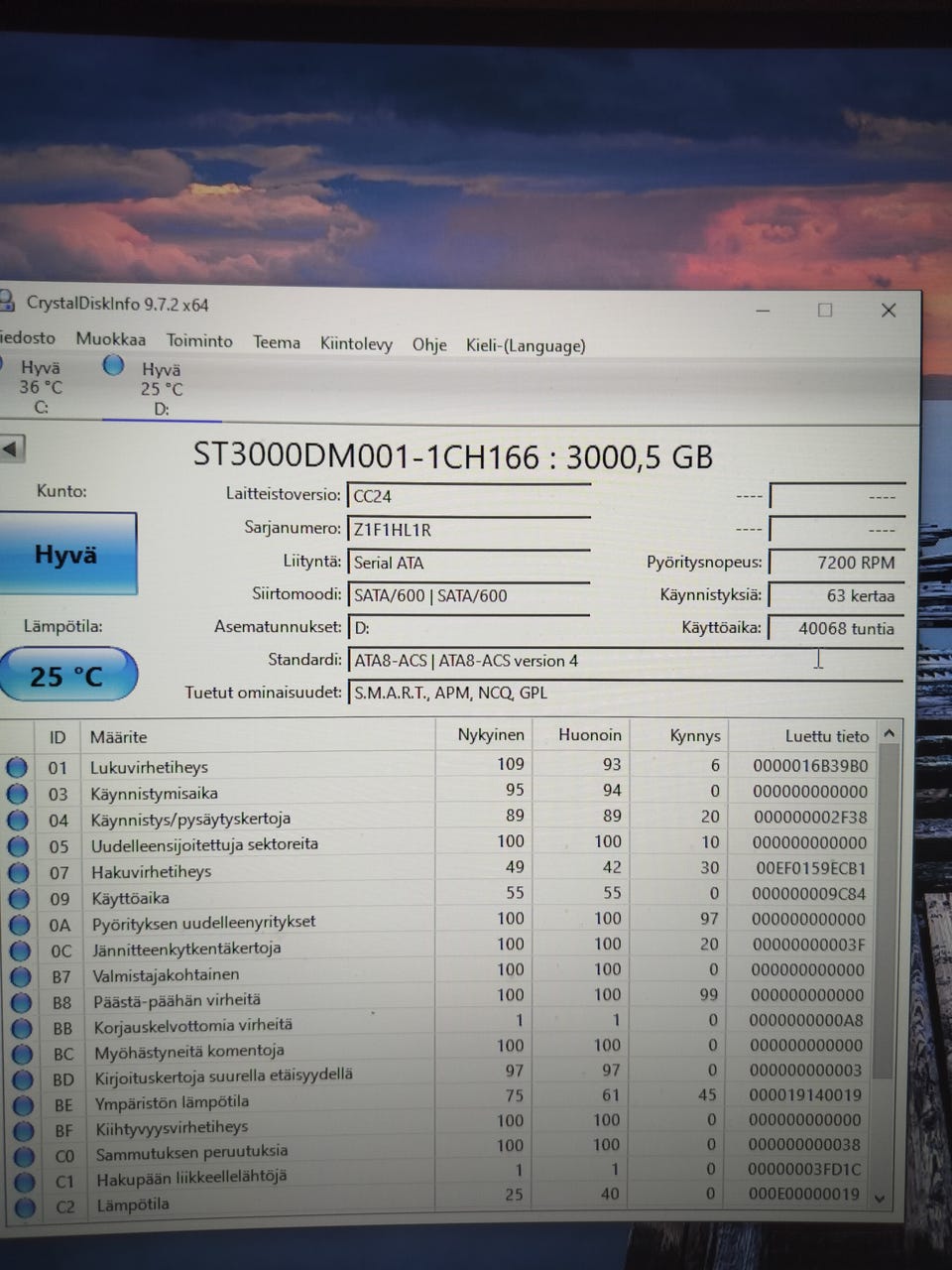The height and width of the screenshot is (1270, 952).
Task: Click status orb for row C2 Lämpötila
Action: point(25,1207)
